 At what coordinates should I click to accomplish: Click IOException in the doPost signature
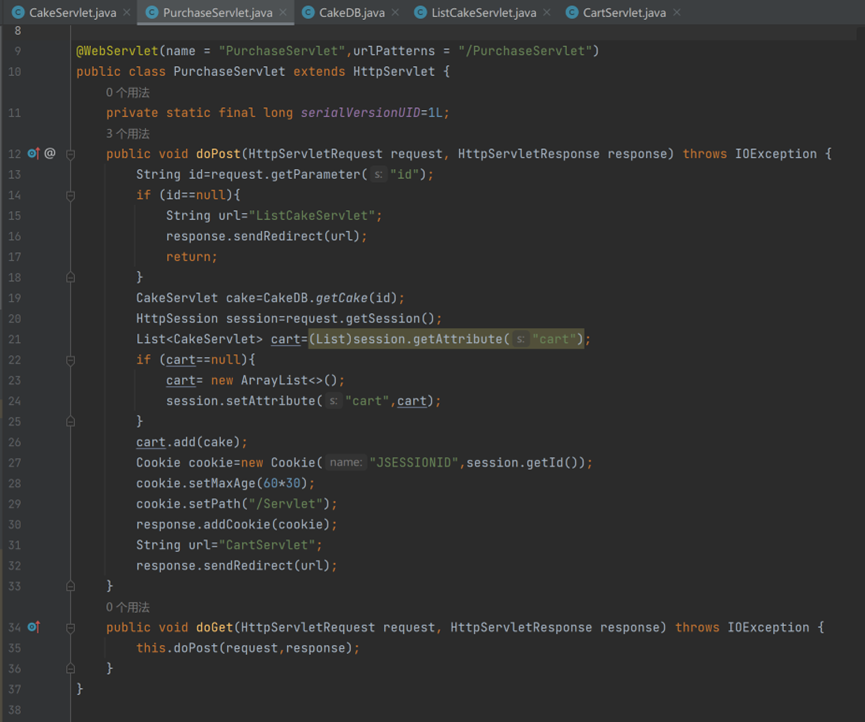point(776,154)
